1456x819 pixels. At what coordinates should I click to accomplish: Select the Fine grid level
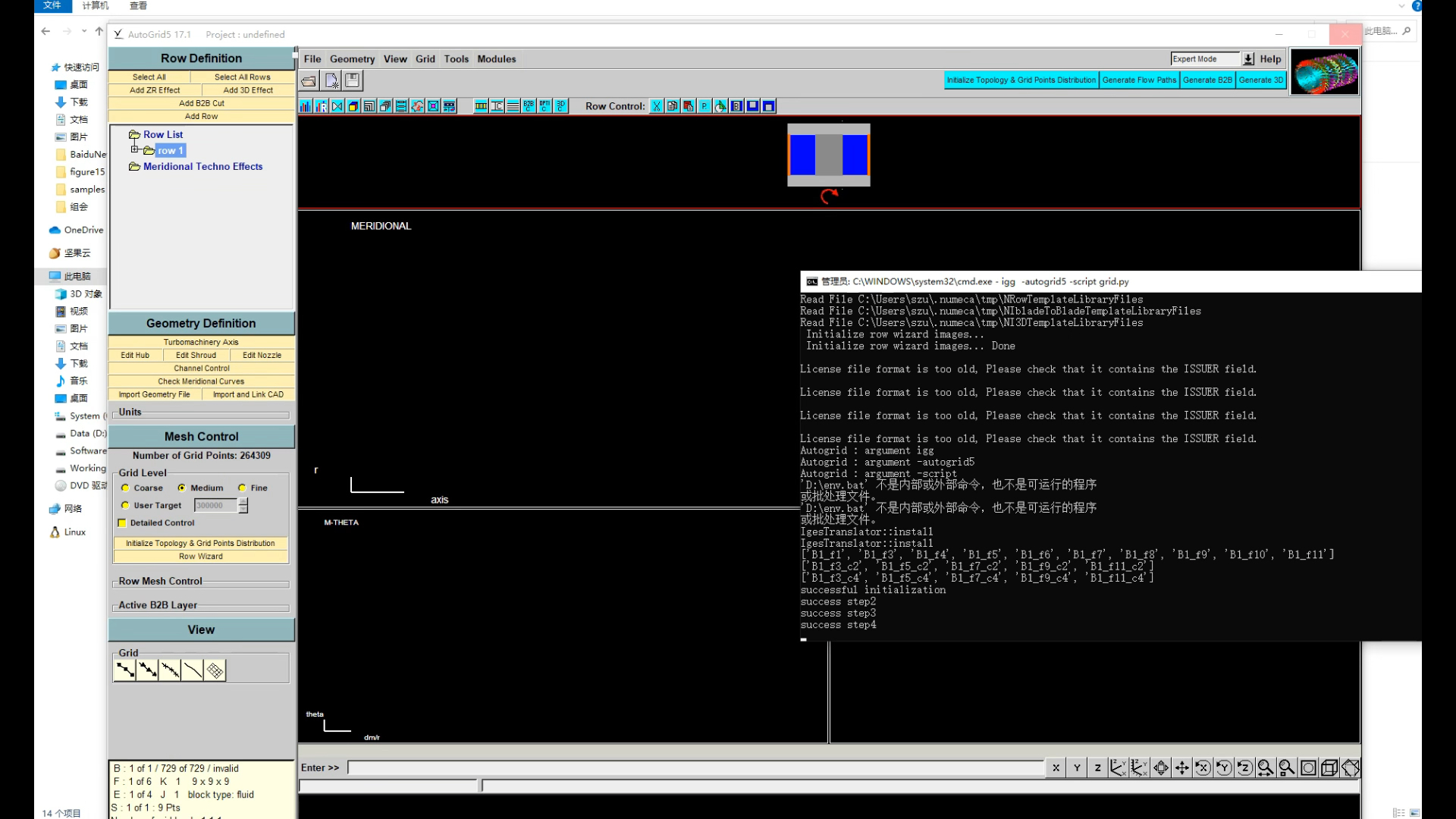tap(242, 488)
